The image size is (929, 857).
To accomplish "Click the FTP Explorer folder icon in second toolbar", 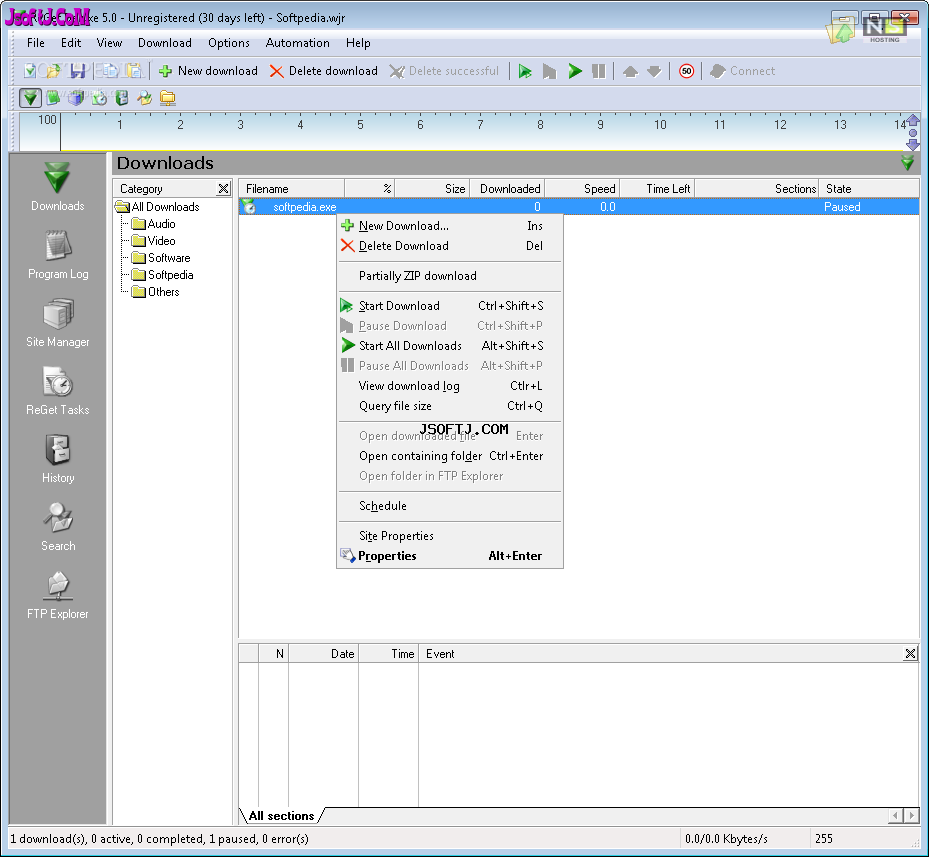I will (168, 98).
